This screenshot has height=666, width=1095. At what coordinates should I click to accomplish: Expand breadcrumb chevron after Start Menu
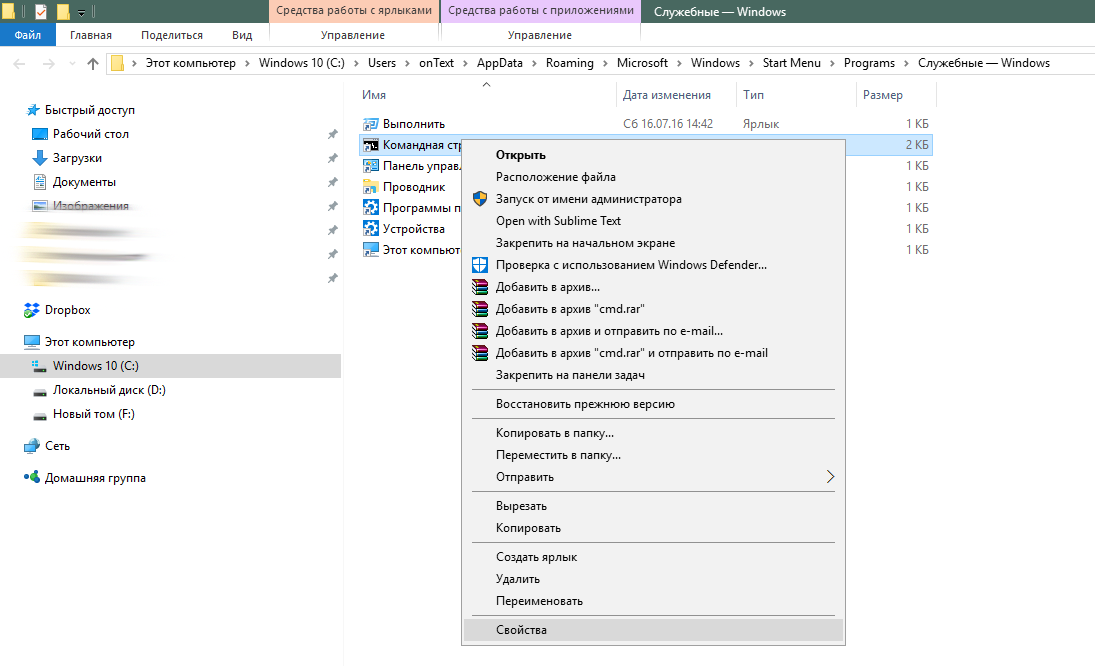[832, 64]
